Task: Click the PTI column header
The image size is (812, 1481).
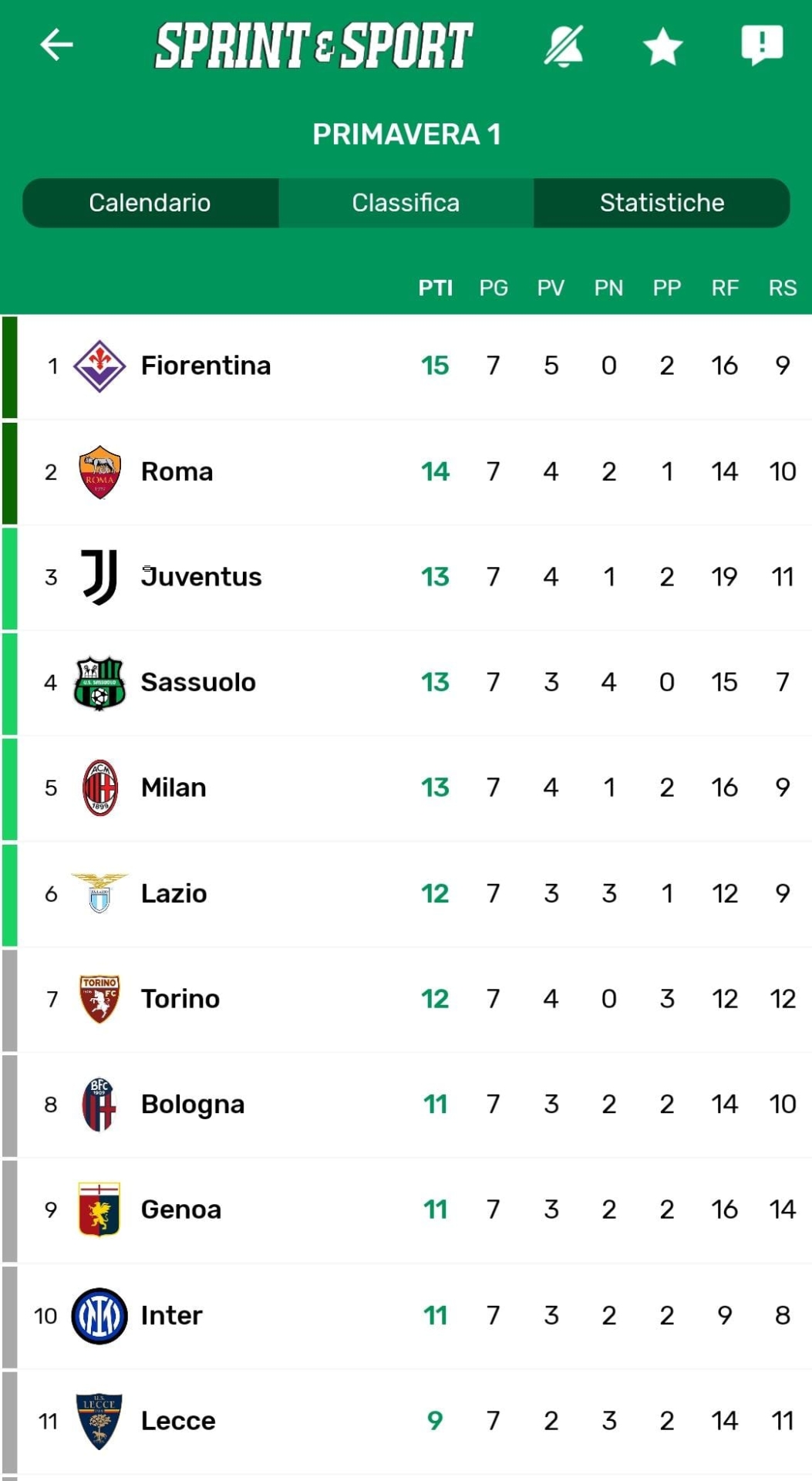Action: tap(435, 288)
